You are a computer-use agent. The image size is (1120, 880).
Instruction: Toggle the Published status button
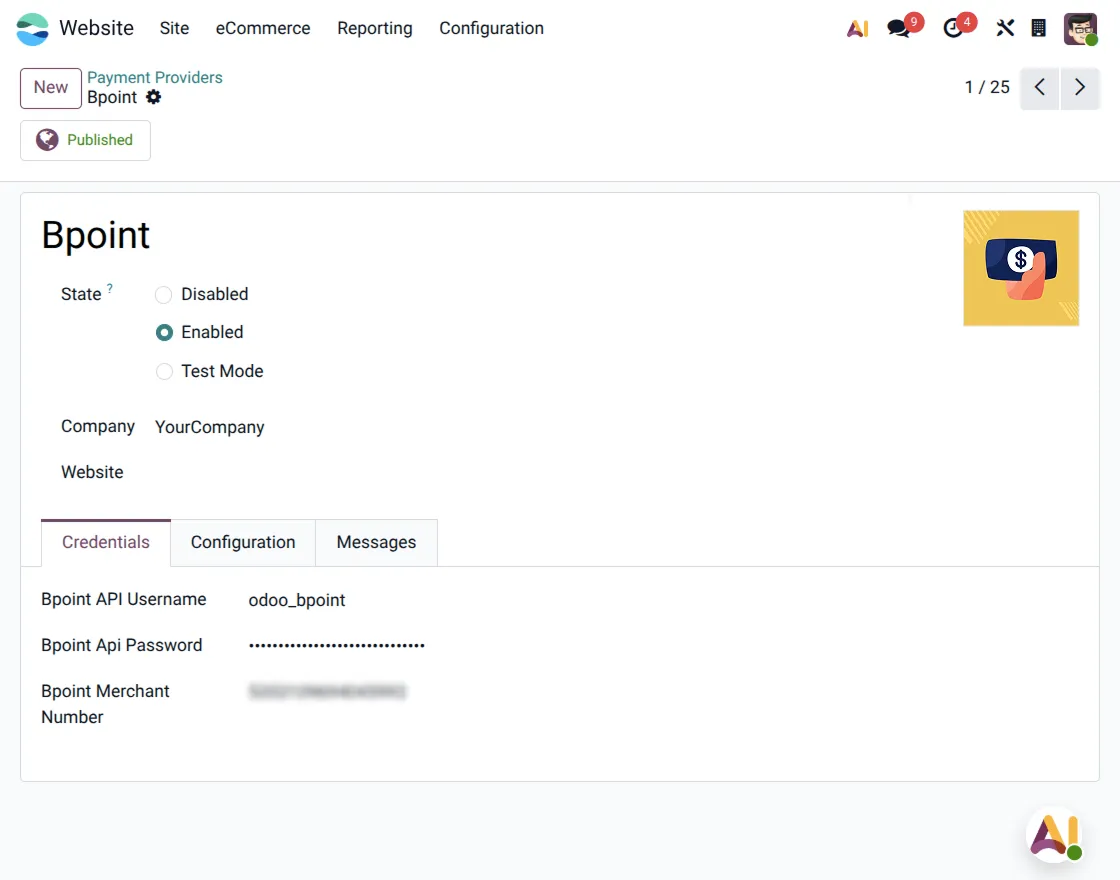85,140
